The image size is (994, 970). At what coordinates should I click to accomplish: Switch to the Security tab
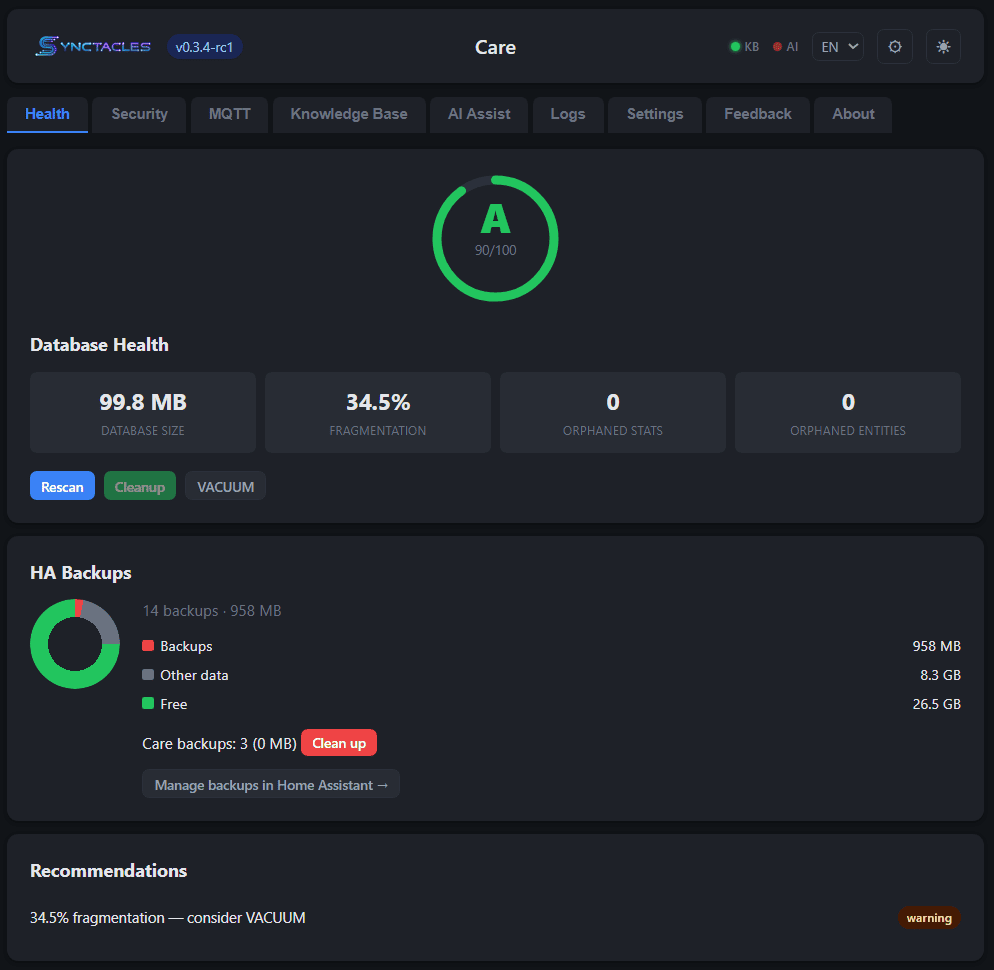pos(138,114)
